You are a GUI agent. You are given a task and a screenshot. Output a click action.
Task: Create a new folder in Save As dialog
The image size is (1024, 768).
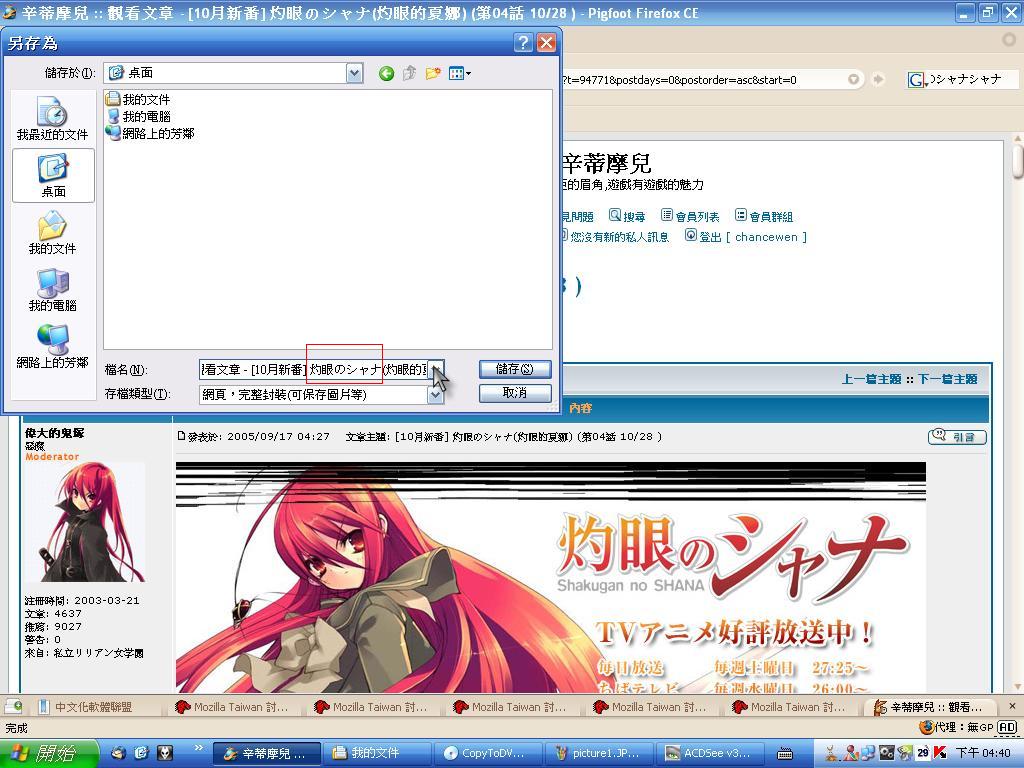click(432, 73)
